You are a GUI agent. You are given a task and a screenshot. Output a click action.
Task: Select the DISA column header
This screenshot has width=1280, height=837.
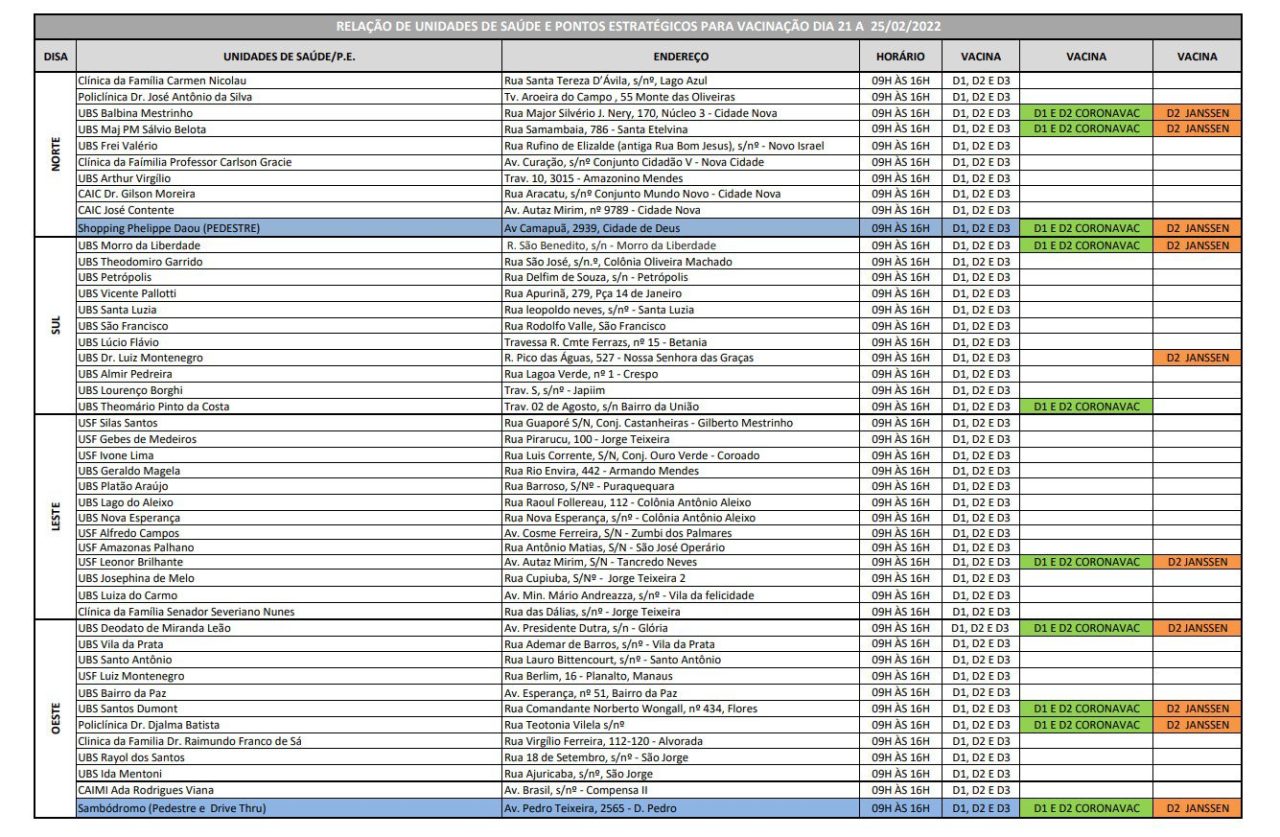(x=56, y=57)
